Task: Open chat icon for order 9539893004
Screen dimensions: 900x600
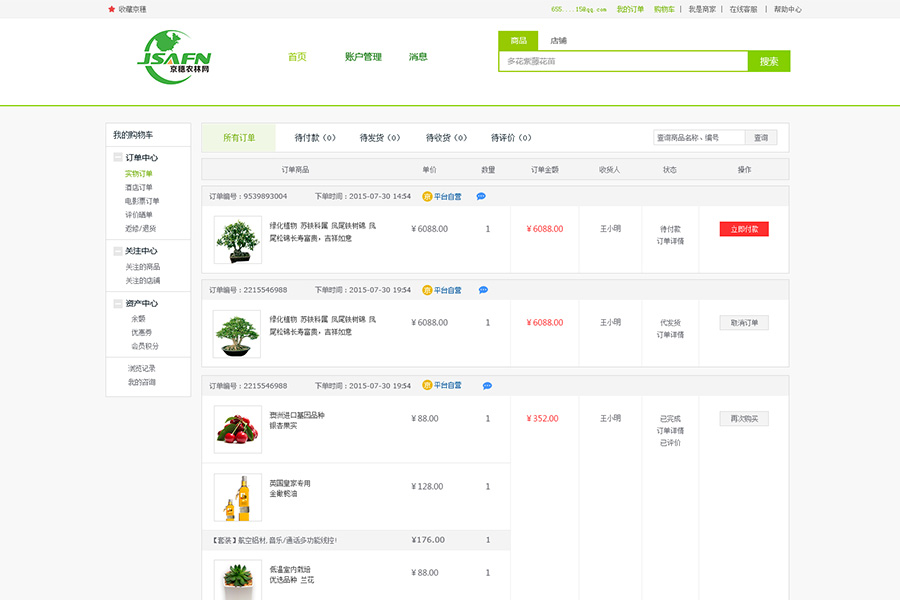Action: tap(481, 196)
